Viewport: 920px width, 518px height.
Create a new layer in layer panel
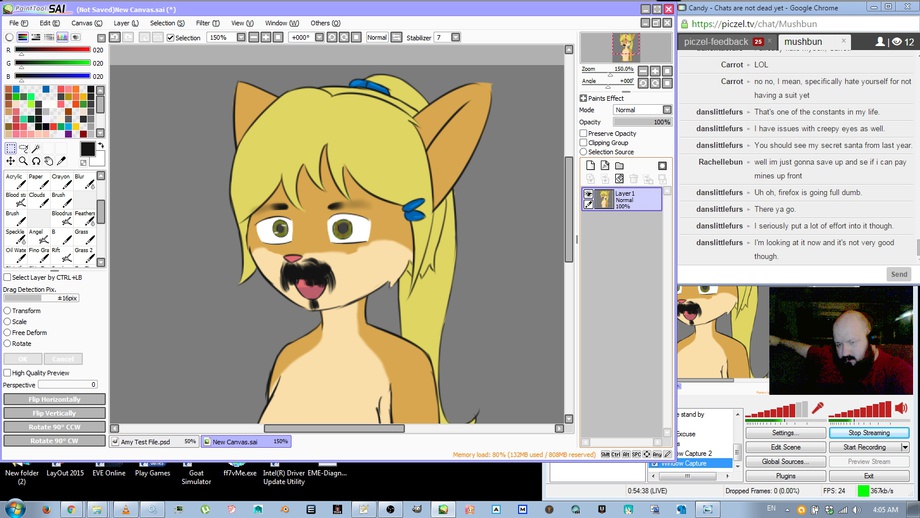(x=591, y=166)
